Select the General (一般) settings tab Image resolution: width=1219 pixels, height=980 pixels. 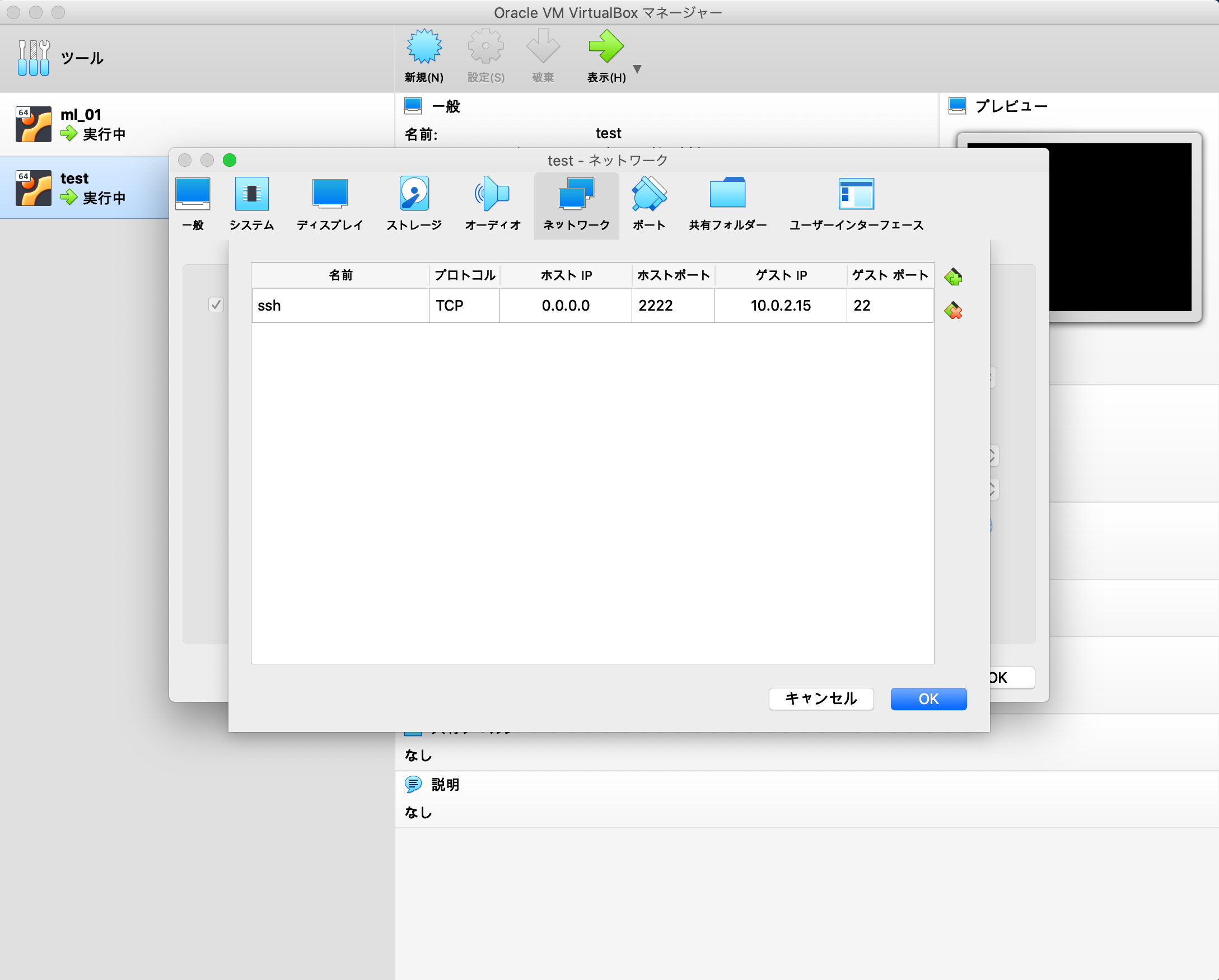click(193, 205)
